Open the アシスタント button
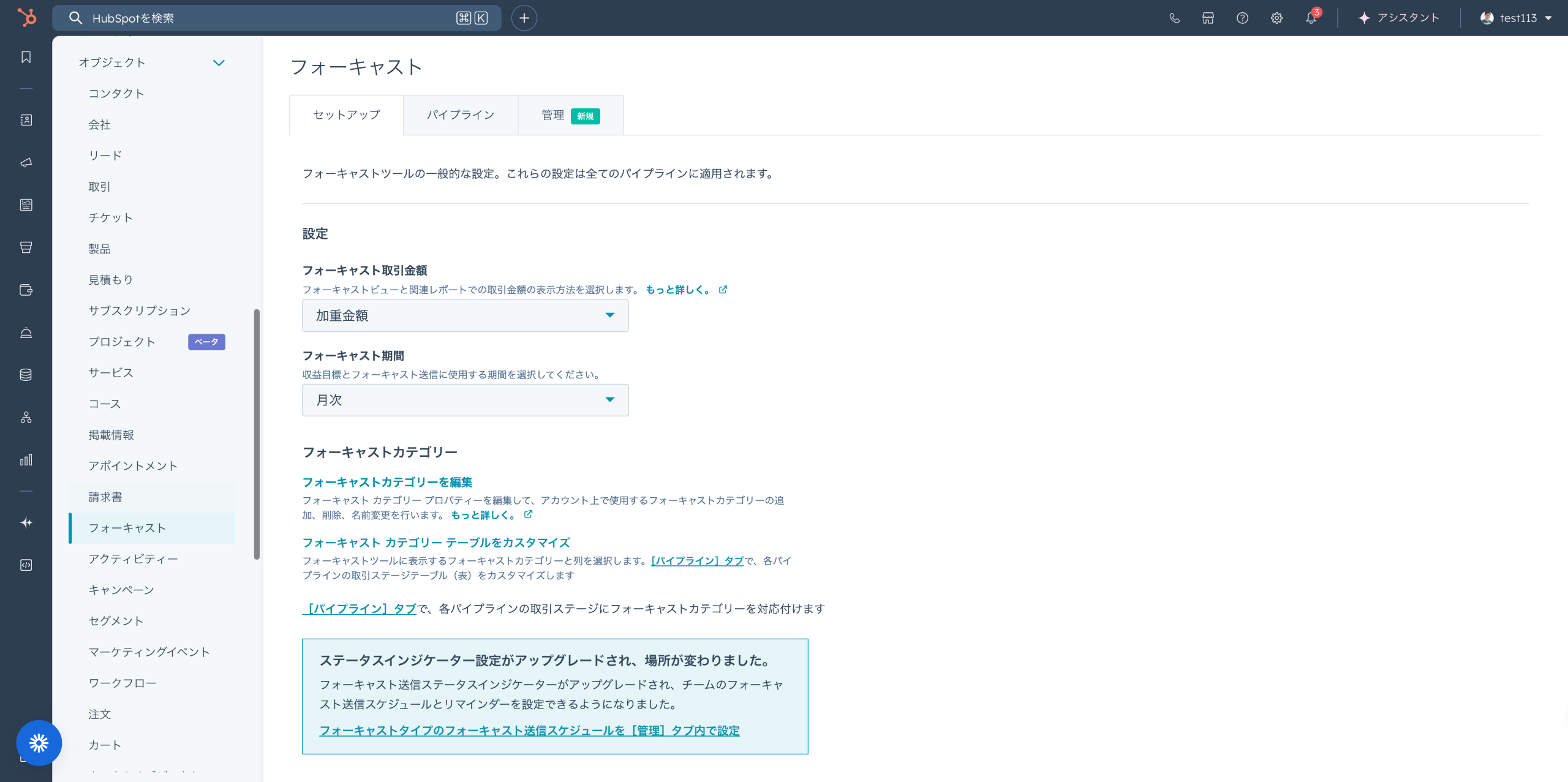 tap(1398, 18)
